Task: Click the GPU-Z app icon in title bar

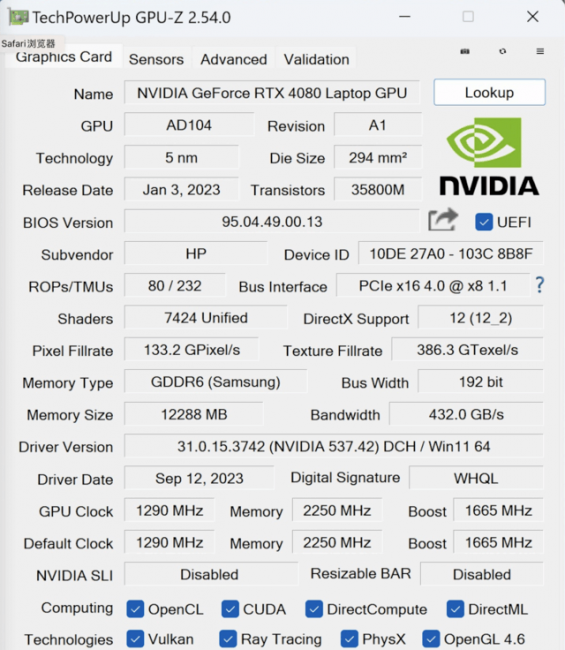Action: click(18, 17)
